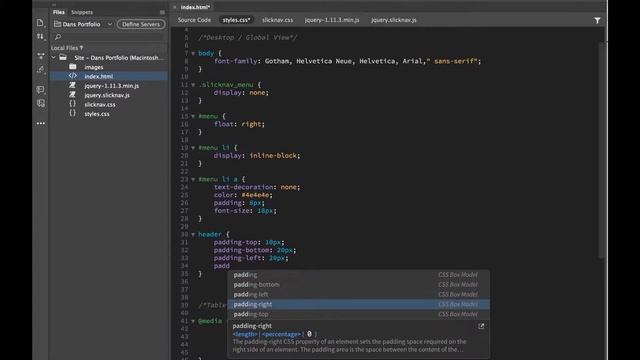The width and height of the screenshot is (640, 360).
Task: Click the file management arrows icon
Action: pyautogui.click(x=40, y=37)
